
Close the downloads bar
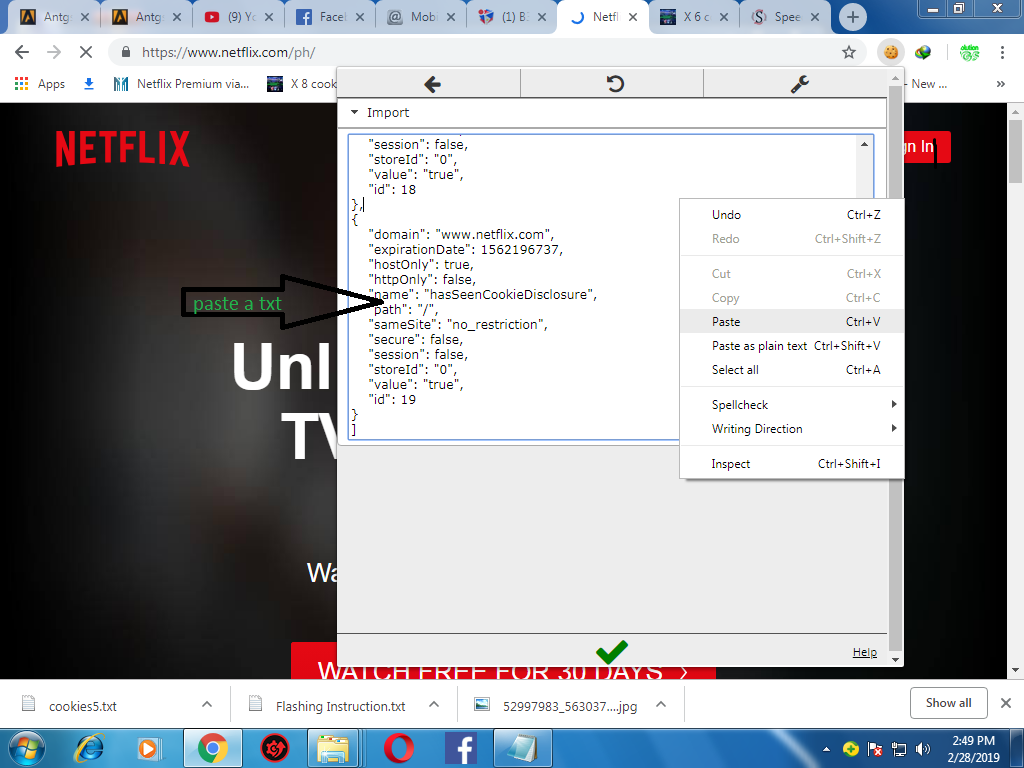(x=1006, y=703)
